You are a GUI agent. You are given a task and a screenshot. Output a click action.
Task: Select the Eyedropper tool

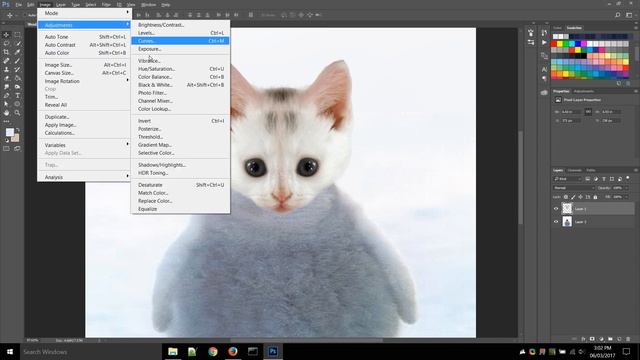coord(17,52)
